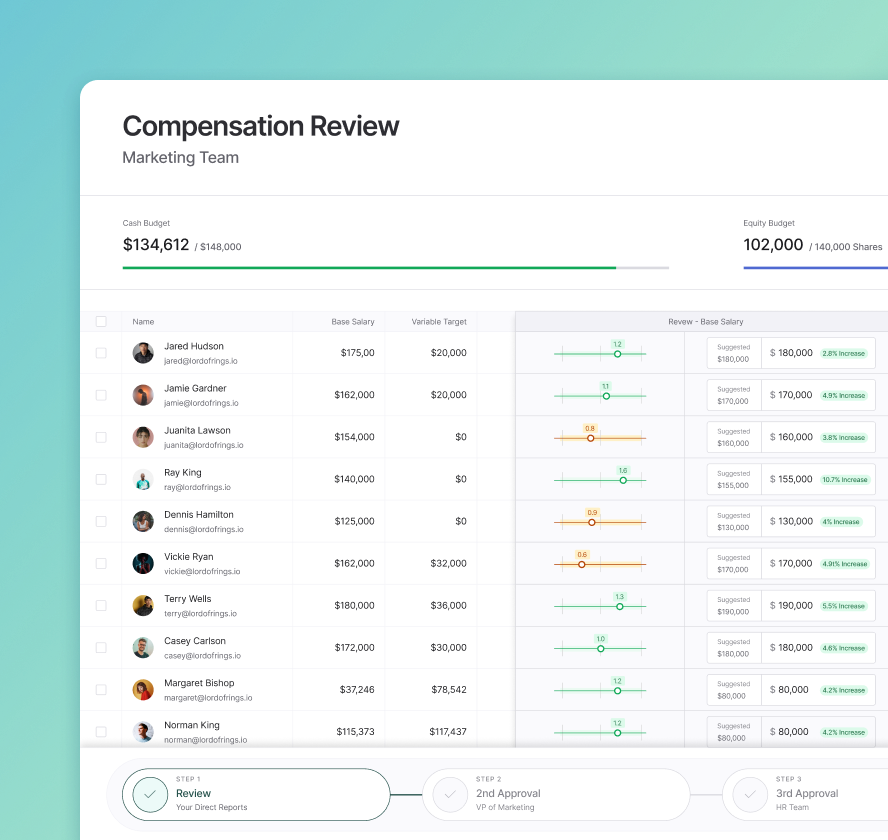
Task: Click Terry Wells's avatar photo
Action: click(x=143, y=606)
